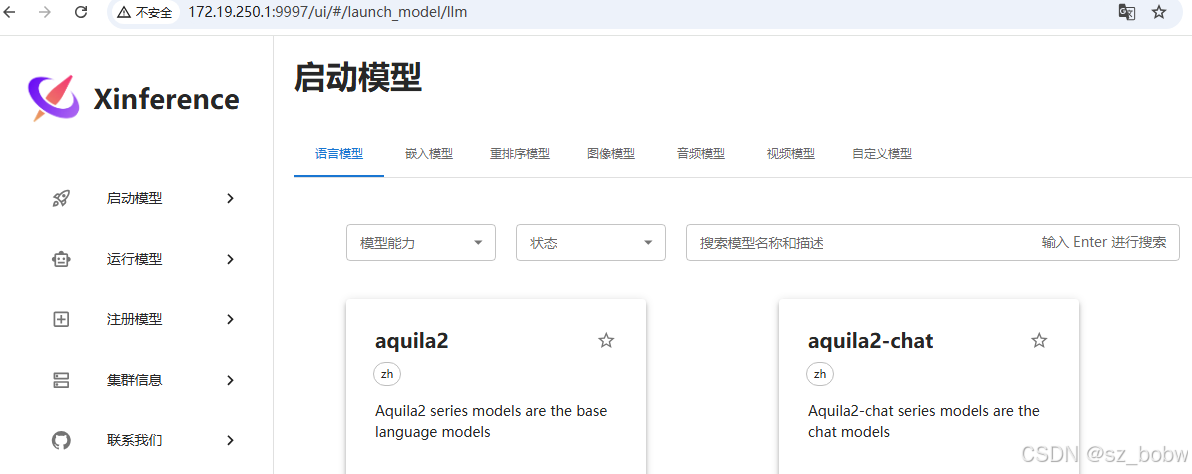This screenshot has height=474, width=1192.
Task: Click the Xinference brand name text
Action: coord(166,100)
